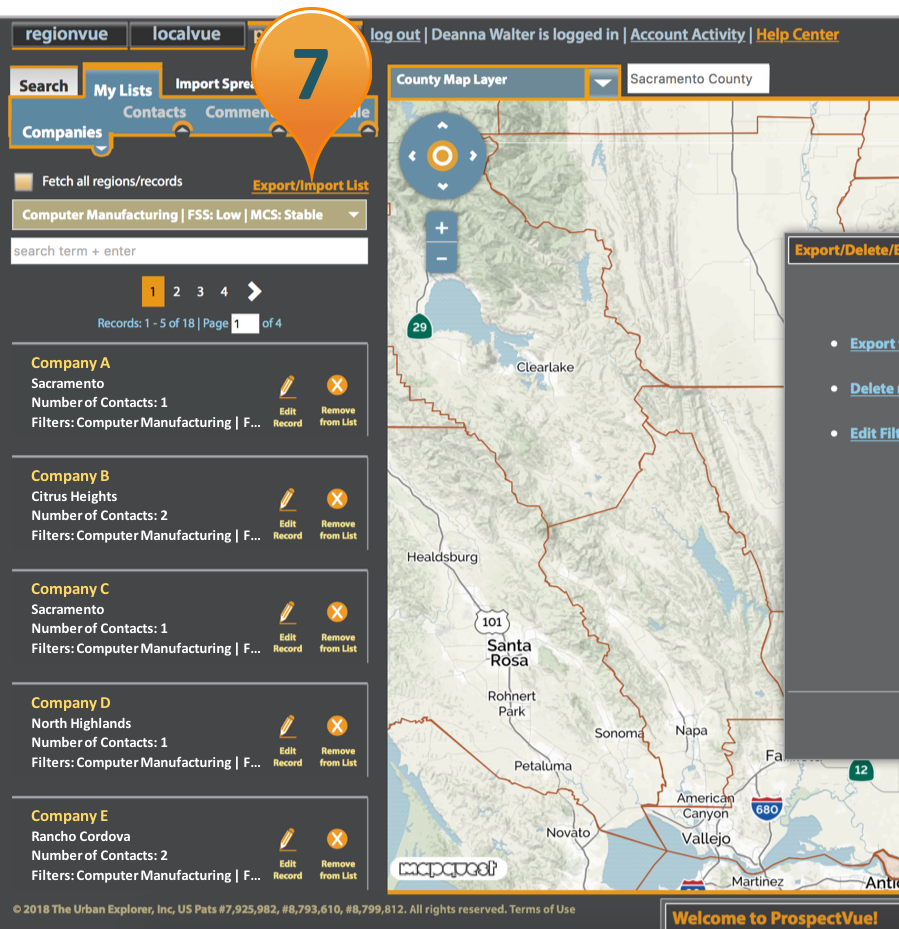
Task: Pan the map up arrow
Action: pos(442,126)
